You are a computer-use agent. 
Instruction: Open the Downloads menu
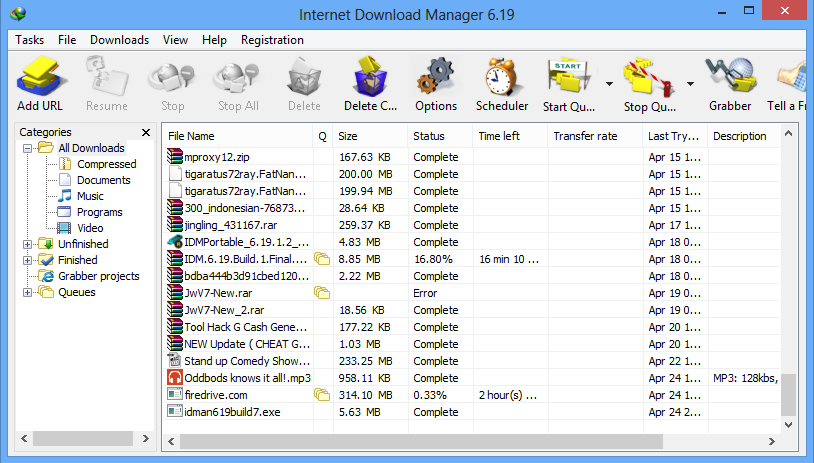tap(119, 40)
